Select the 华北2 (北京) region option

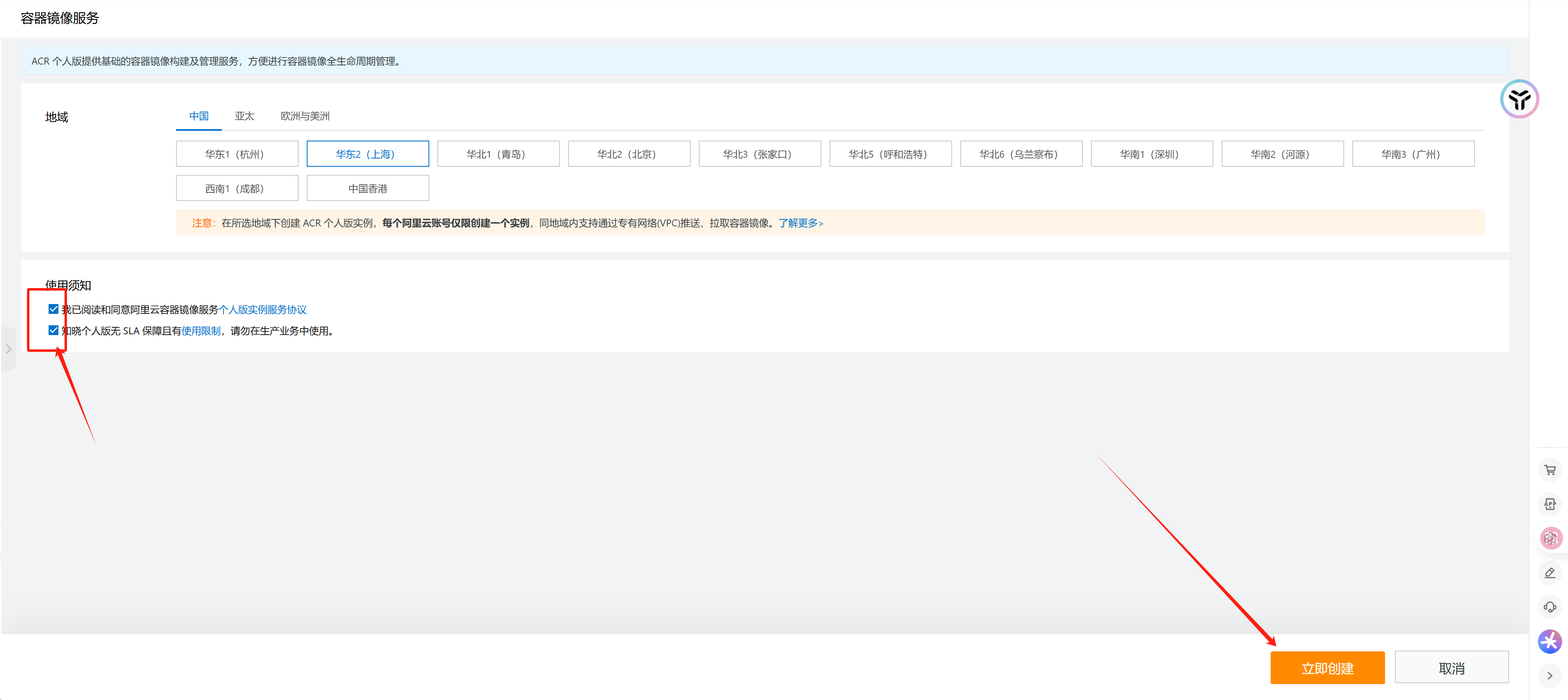(x=629, y=154)
